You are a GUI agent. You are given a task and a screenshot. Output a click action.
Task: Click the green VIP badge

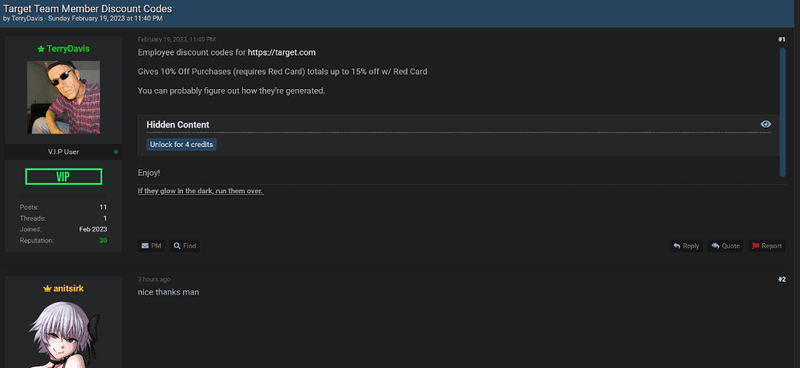pos(63,177)
